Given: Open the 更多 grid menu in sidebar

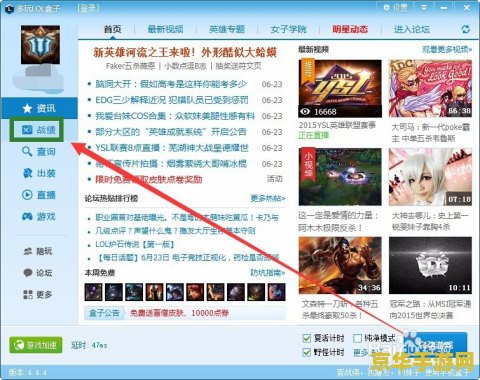Looking at the screenshot, I should coord(38,294).
